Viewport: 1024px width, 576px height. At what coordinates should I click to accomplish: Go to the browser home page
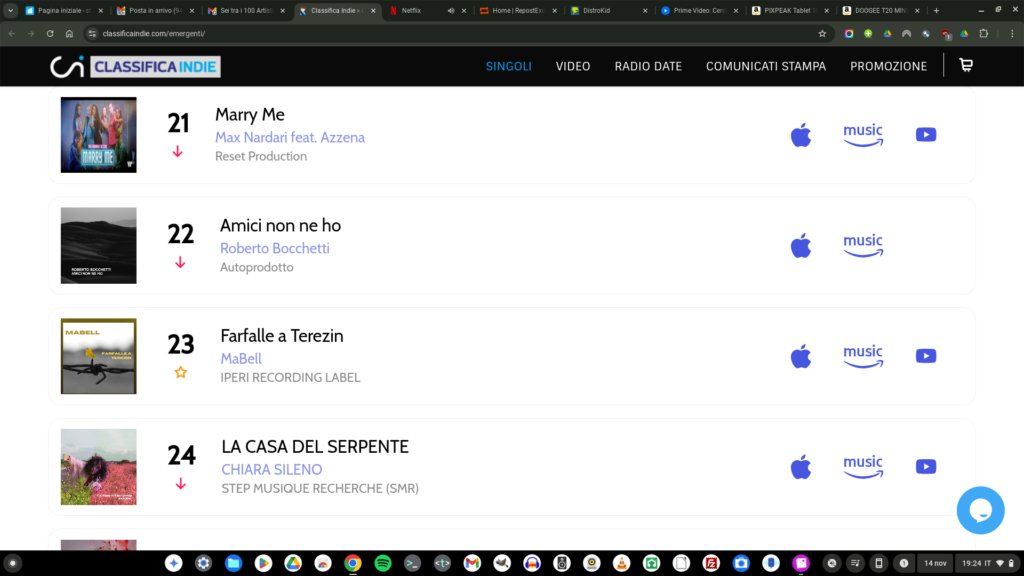click(x=69, y=33)
